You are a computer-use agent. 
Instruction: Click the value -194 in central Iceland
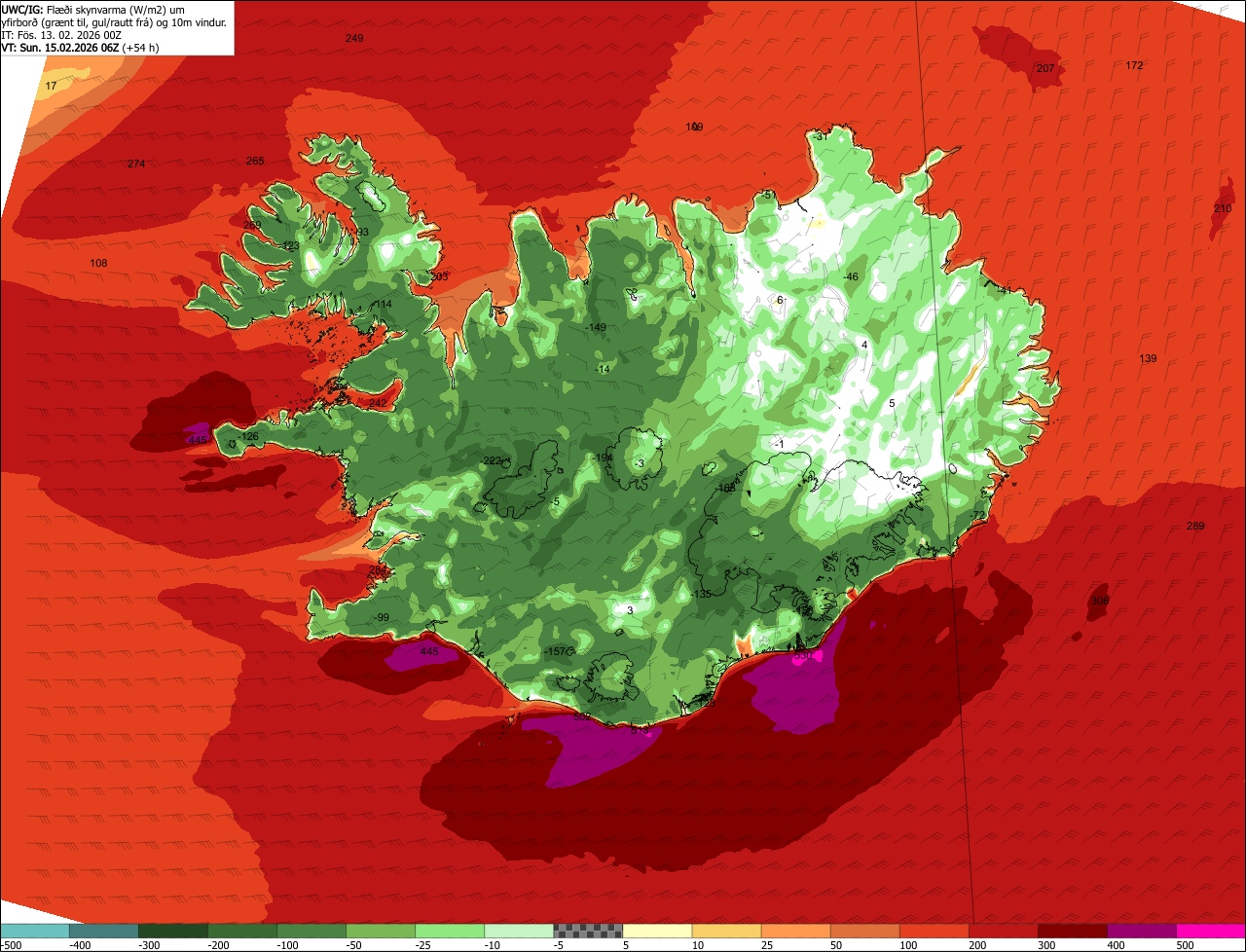pyautogui.click(x=603, y=458)
